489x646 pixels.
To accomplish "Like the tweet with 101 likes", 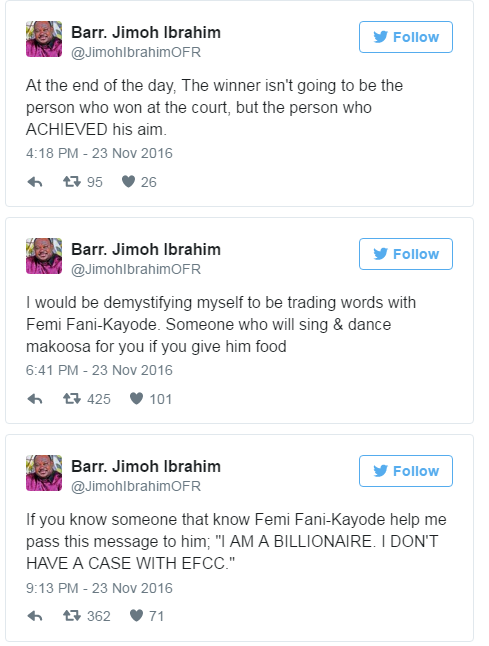I will [136, 399].
